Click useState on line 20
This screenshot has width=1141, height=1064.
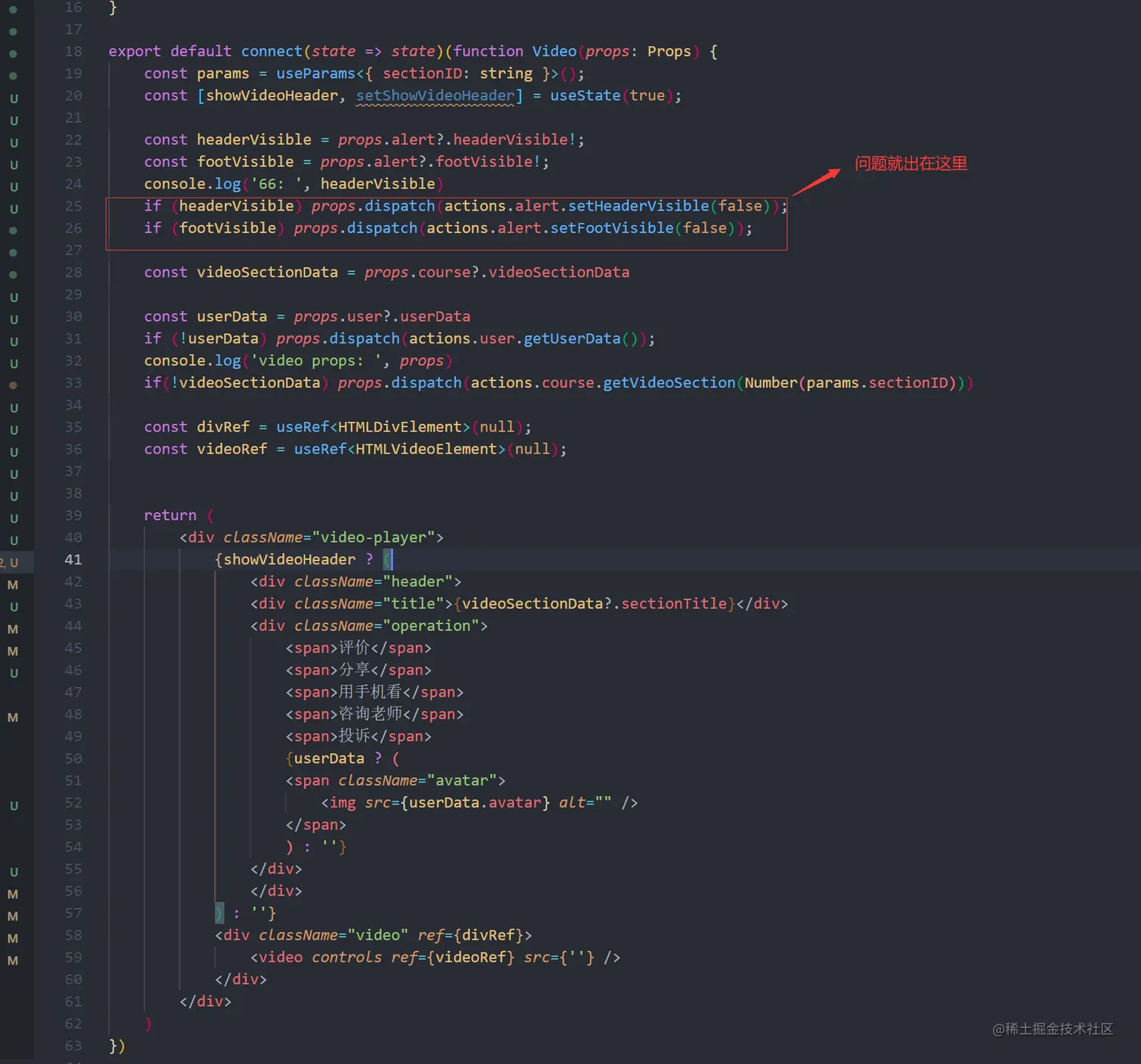pyautogui.click(x=585, y=96)
